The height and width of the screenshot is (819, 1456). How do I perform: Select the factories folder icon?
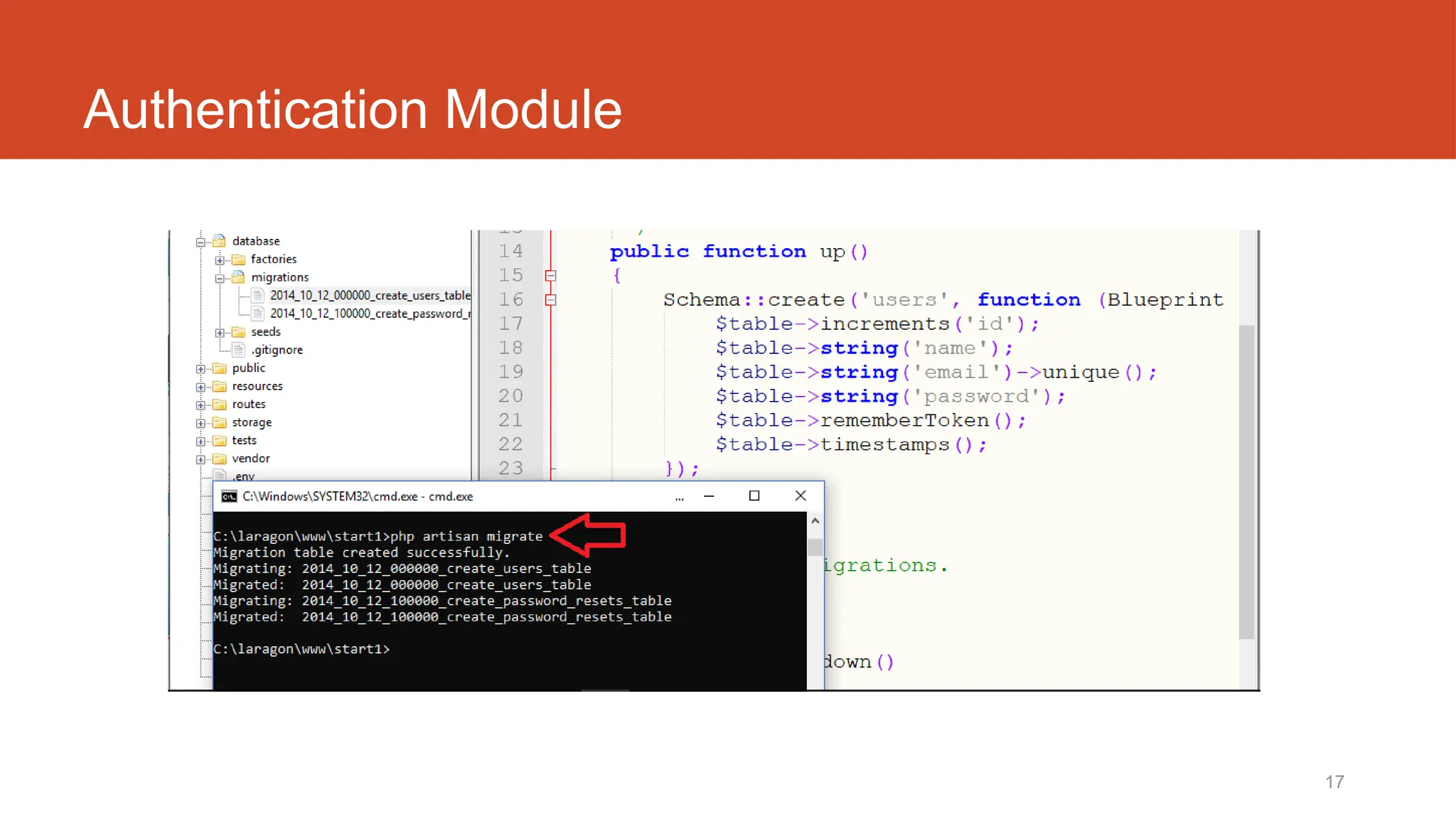click(x=239, y=259)
